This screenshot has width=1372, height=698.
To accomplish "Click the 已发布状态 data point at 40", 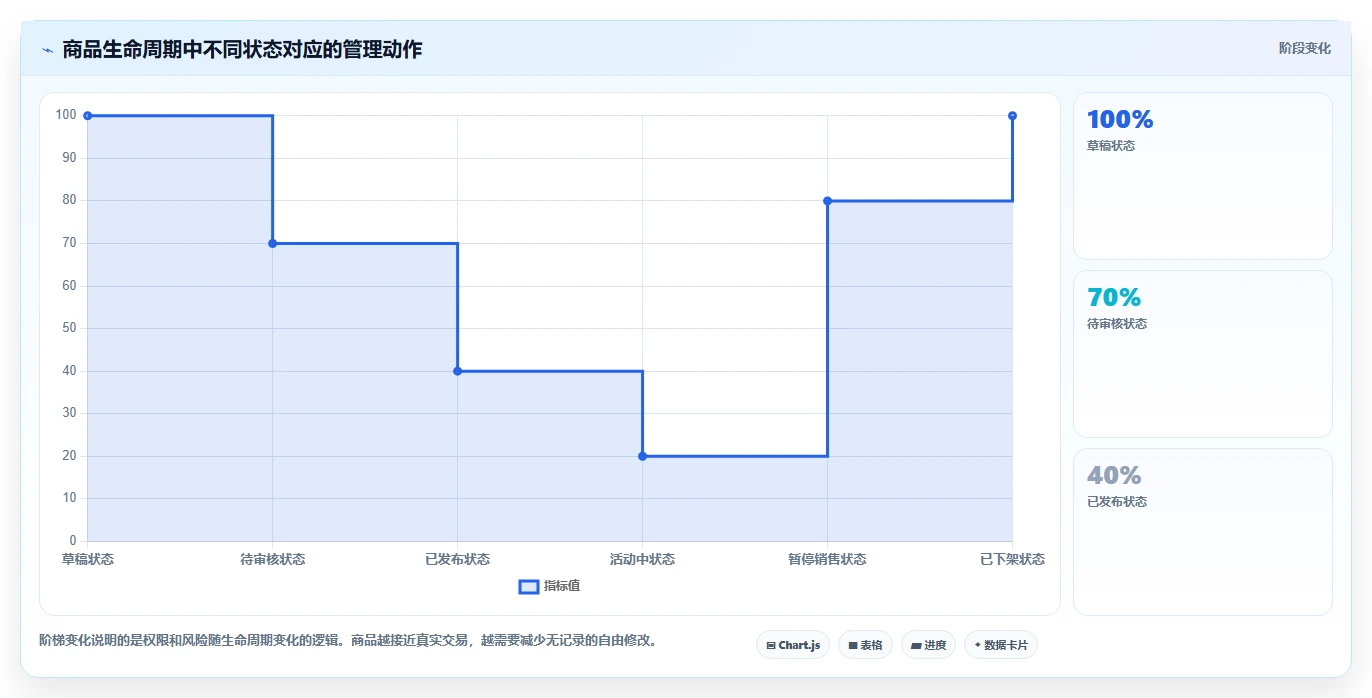I will (457, 371).
